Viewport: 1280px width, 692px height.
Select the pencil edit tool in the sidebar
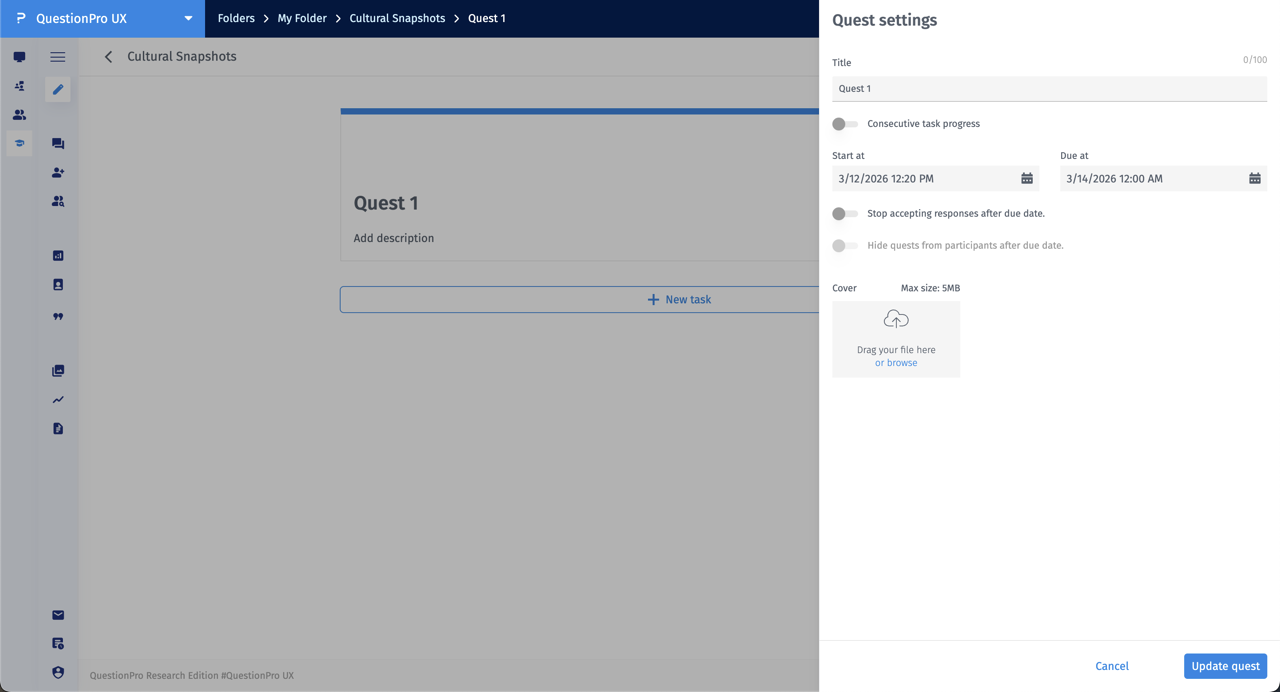click(x=57, y=90)
